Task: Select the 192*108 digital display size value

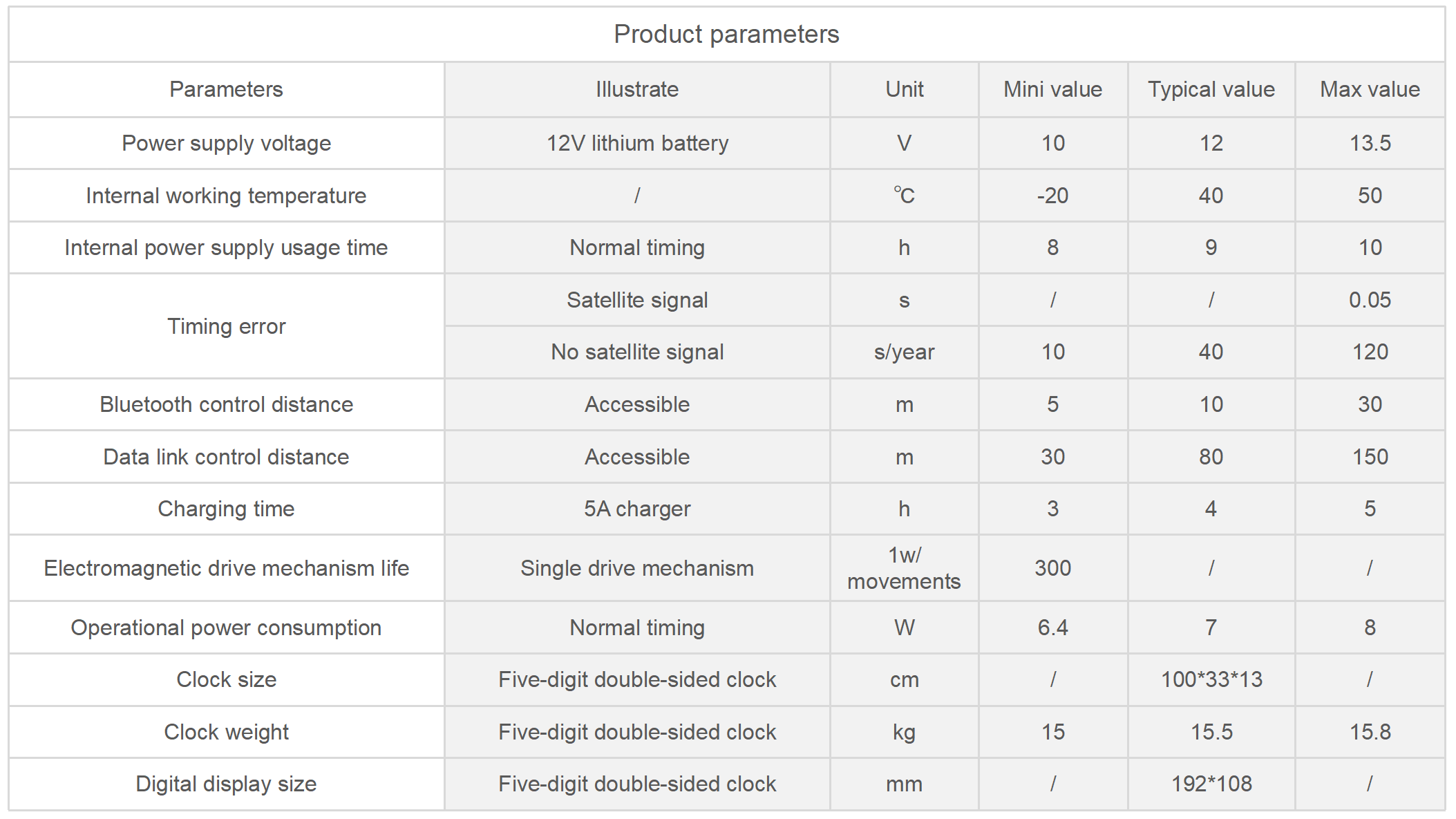Action: [1211, 784]
